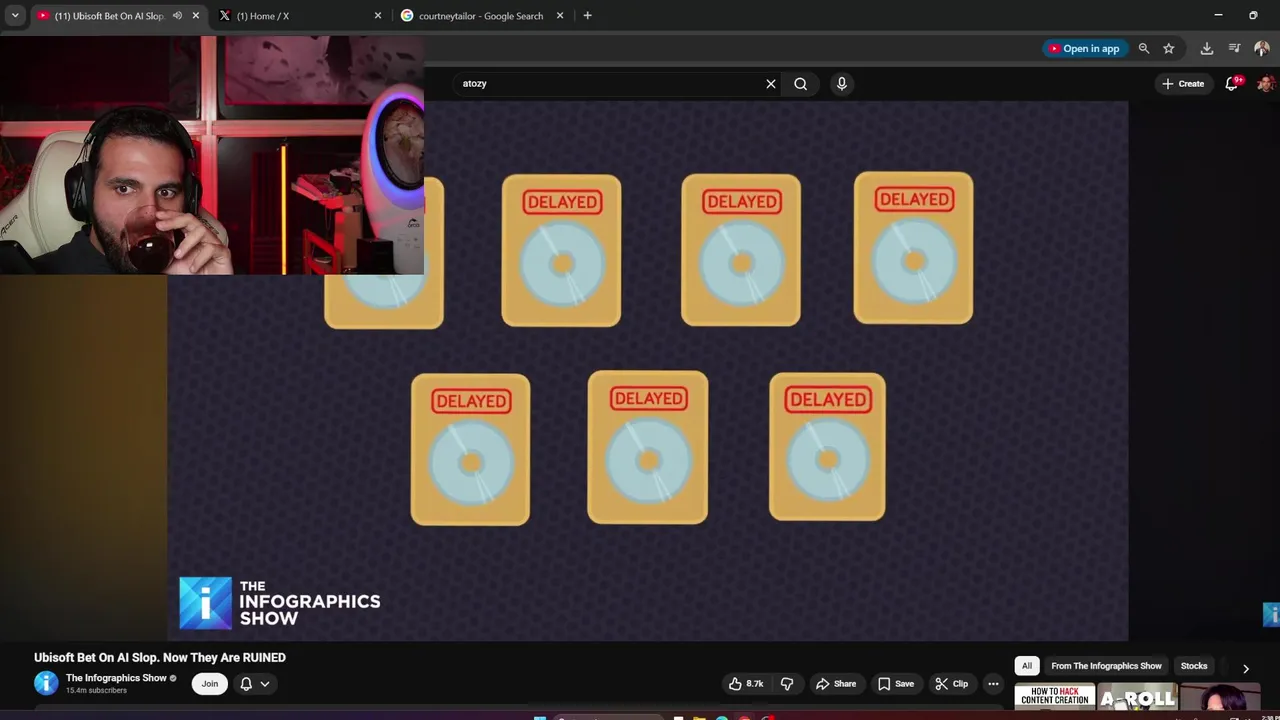Open the browser downloads icon
The image size is (1280, 720).
click(x=1207, y=48)
